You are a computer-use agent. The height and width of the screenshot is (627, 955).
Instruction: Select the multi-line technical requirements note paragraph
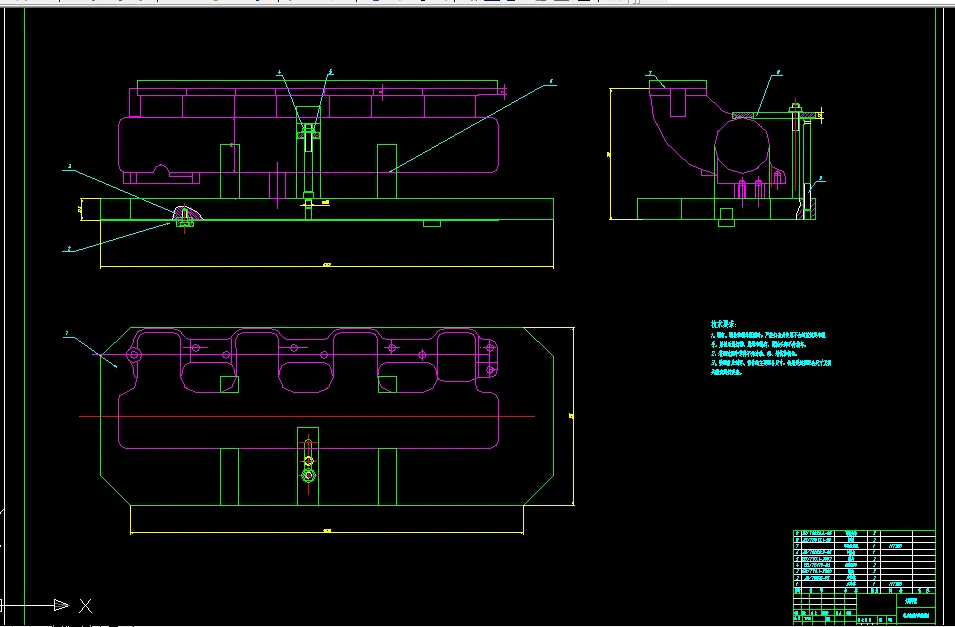pos(770,353)
